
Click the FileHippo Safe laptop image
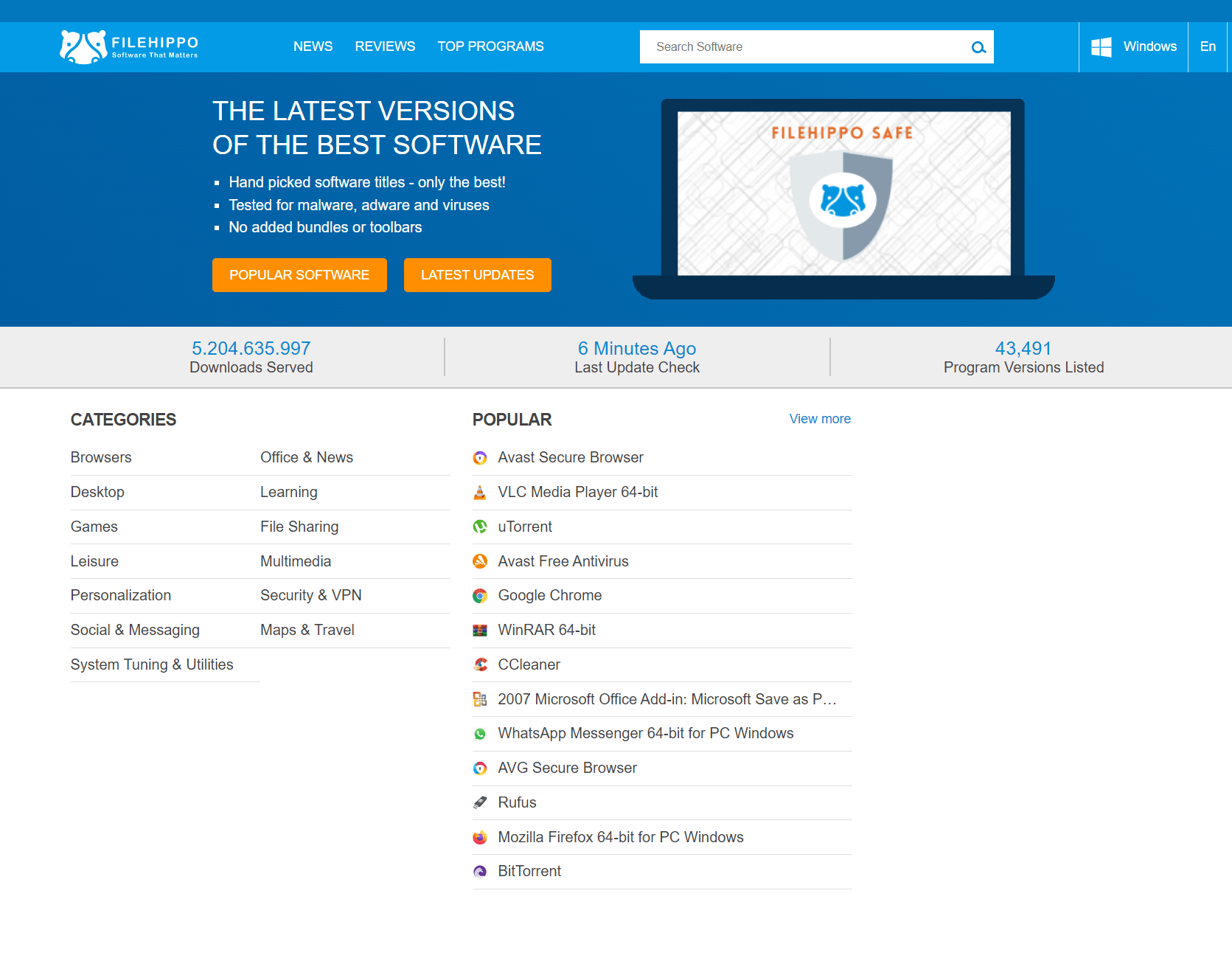tap(843, 199)
